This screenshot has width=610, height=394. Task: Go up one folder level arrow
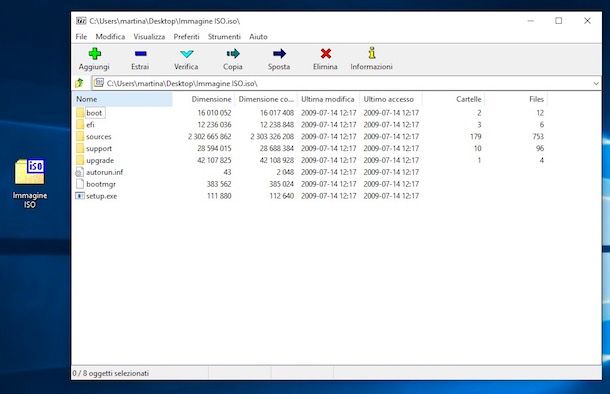pyautogui.click(x=79, y=83)
